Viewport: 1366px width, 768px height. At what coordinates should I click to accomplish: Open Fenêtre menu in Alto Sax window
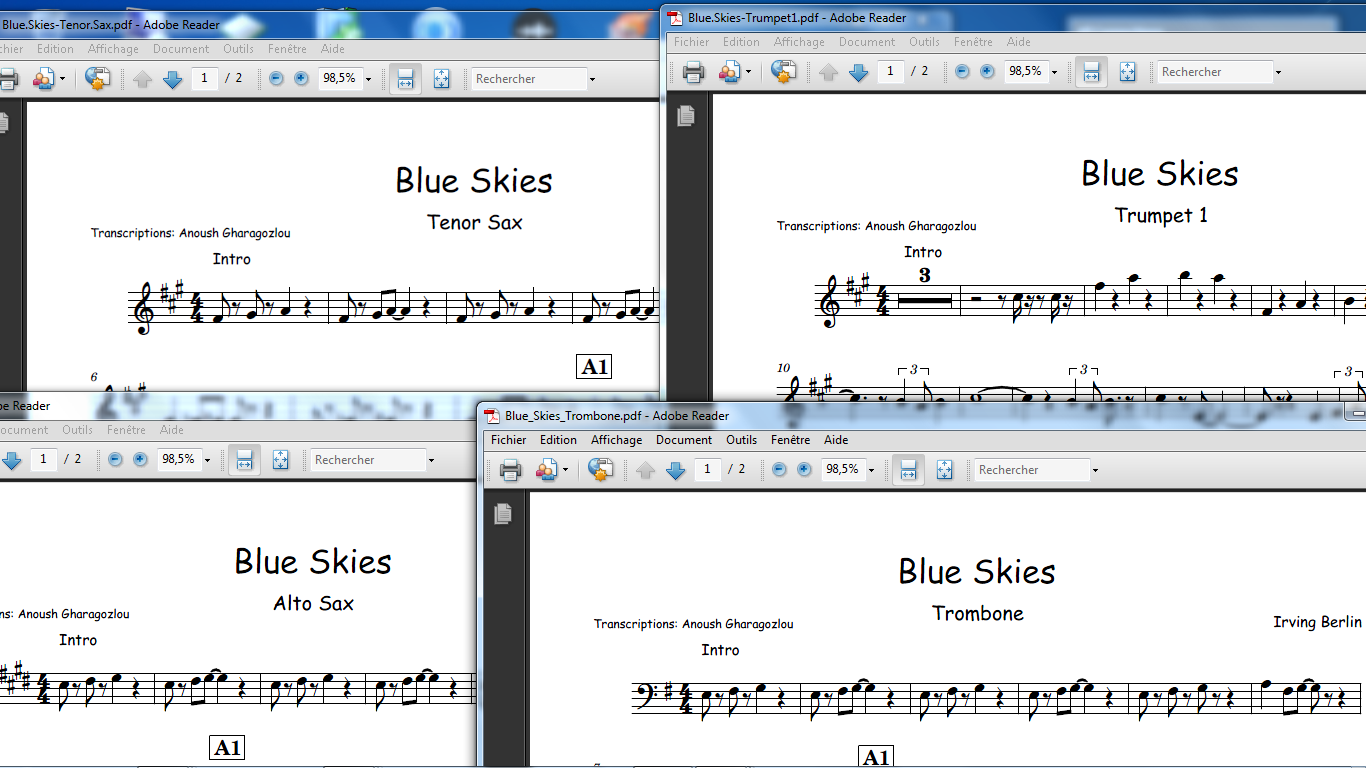[126, 430]
